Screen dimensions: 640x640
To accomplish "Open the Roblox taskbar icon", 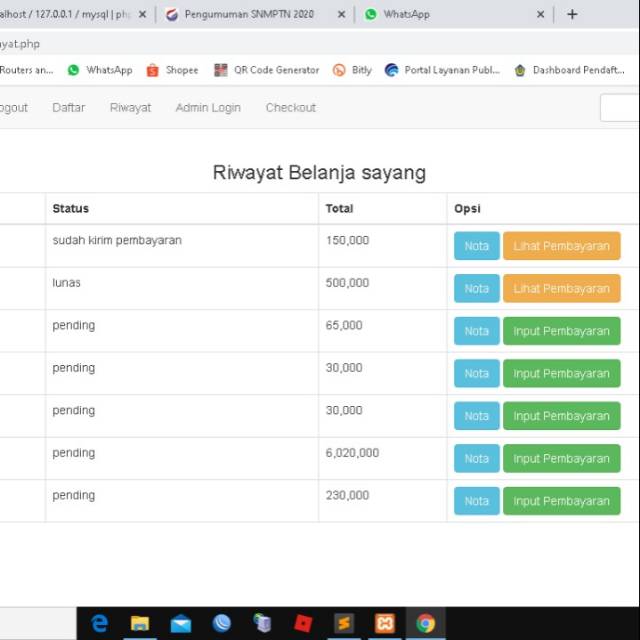I will point(303,624).
